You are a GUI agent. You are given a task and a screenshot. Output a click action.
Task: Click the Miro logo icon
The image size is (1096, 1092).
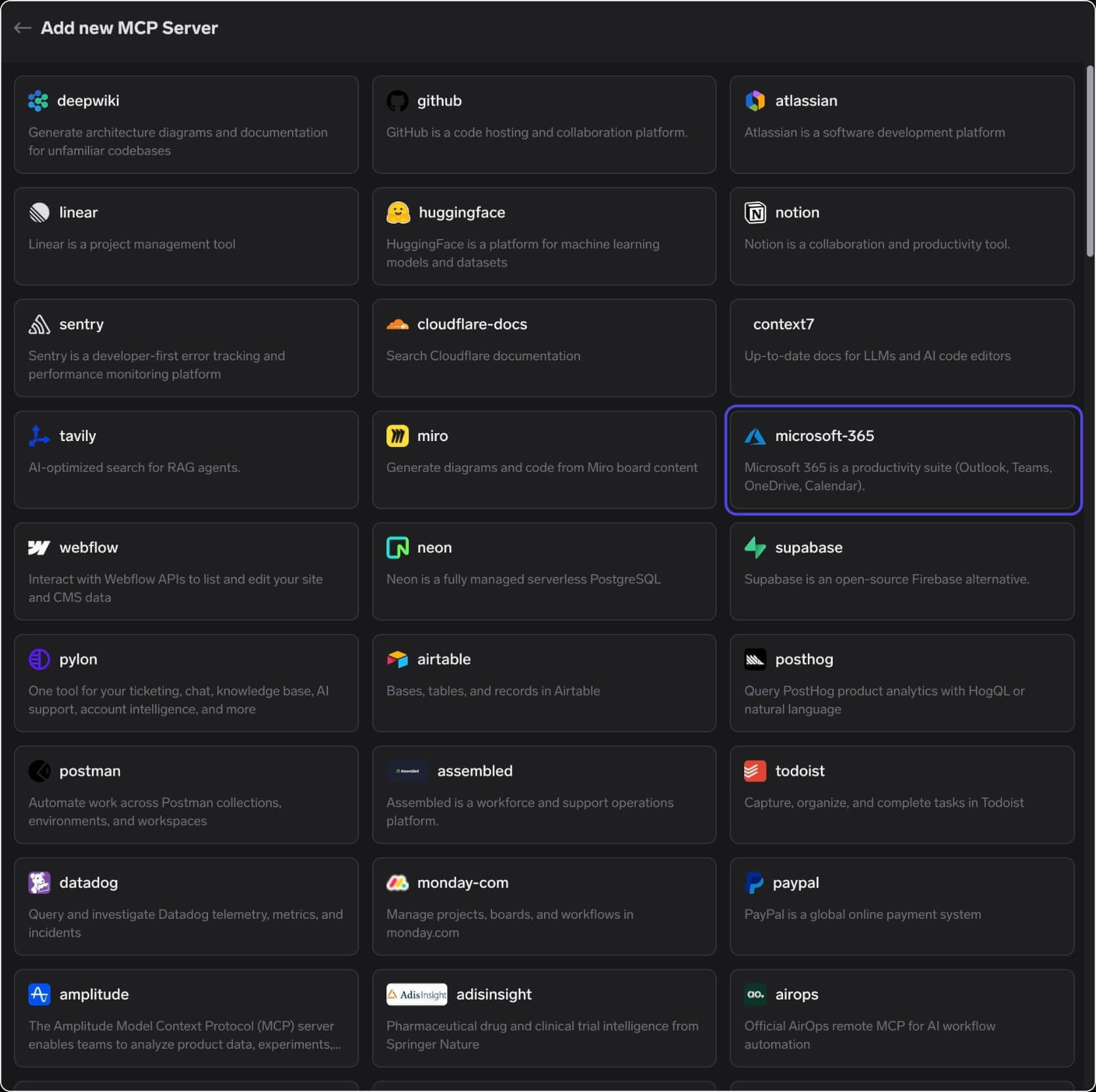coord(397,436)
